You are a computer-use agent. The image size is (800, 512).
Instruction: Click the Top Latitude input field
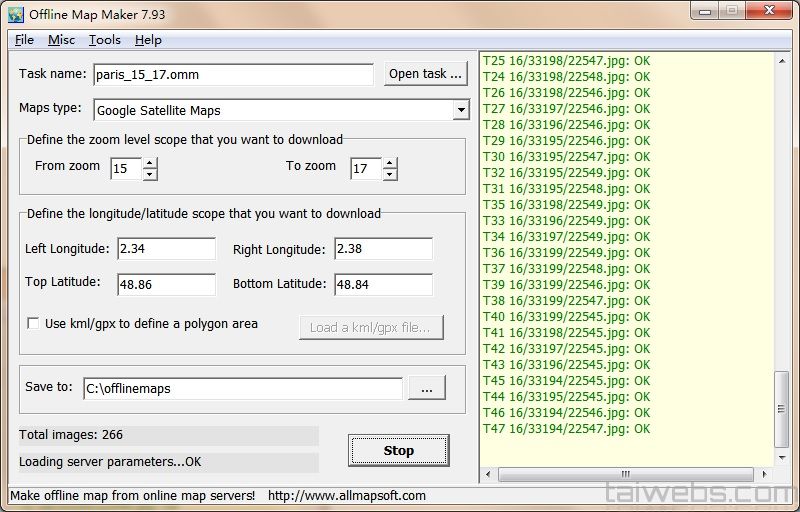pos(166,285)
